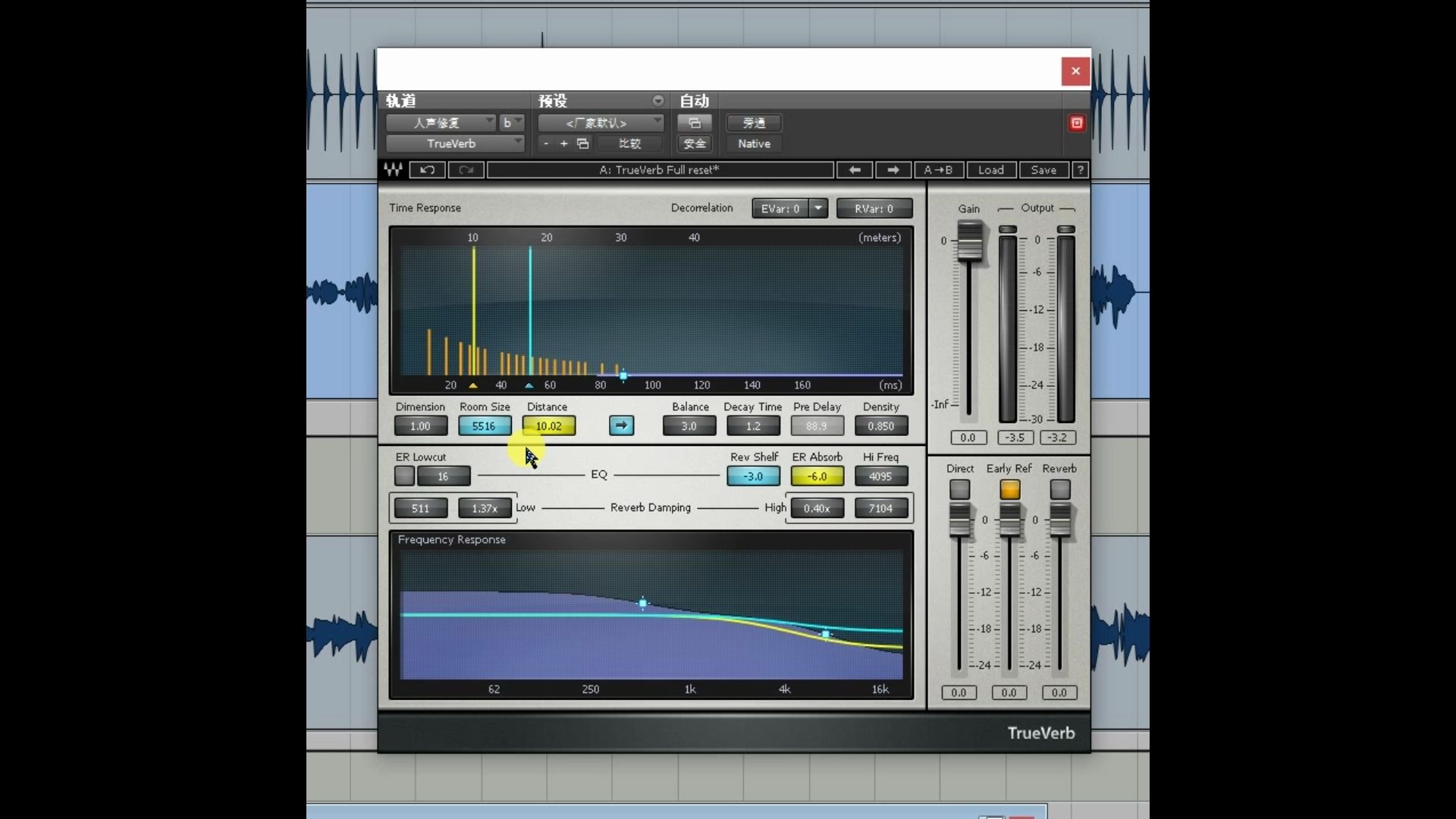1456x819 pixels.
Task: Click the Native button
Action: point(754,143)
